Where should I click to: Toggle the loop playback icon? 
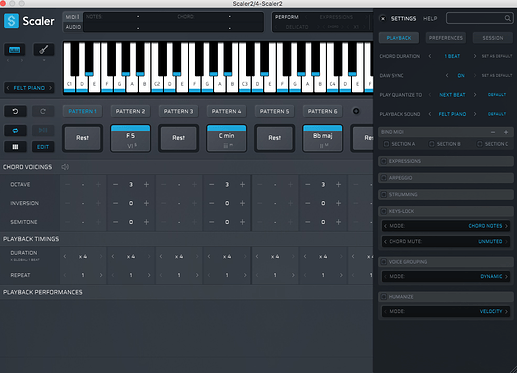[15, 130]
